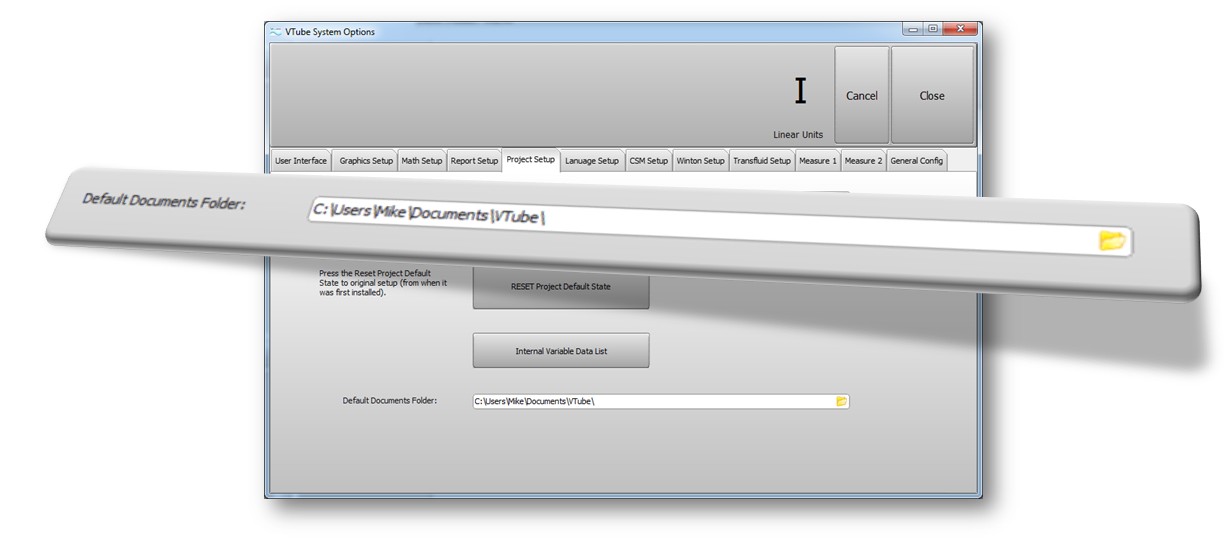
Task: Show the Winton Setup tab
Action: tap(700, 161)
